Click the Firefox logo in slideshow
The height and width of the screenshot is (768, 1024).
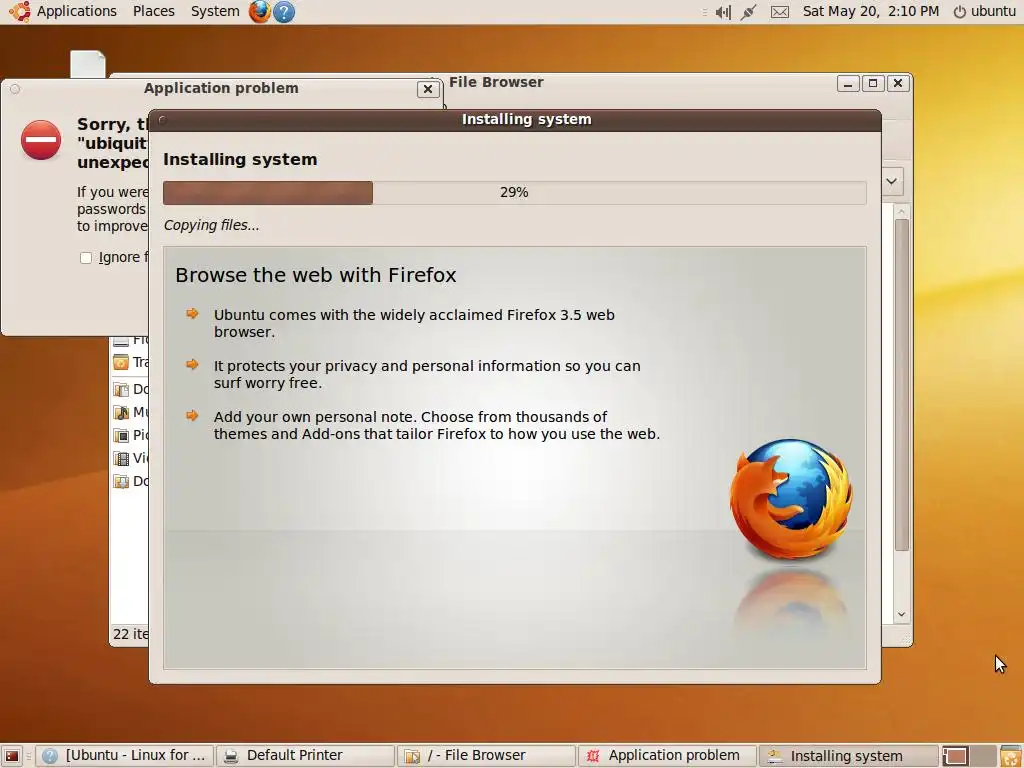tap(791, 500)
